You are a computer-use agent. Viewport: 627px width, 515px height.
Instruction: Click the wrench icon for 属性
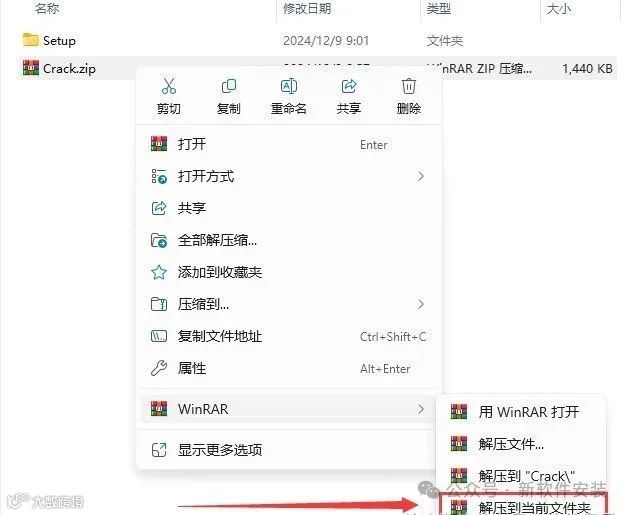point(159,368)
